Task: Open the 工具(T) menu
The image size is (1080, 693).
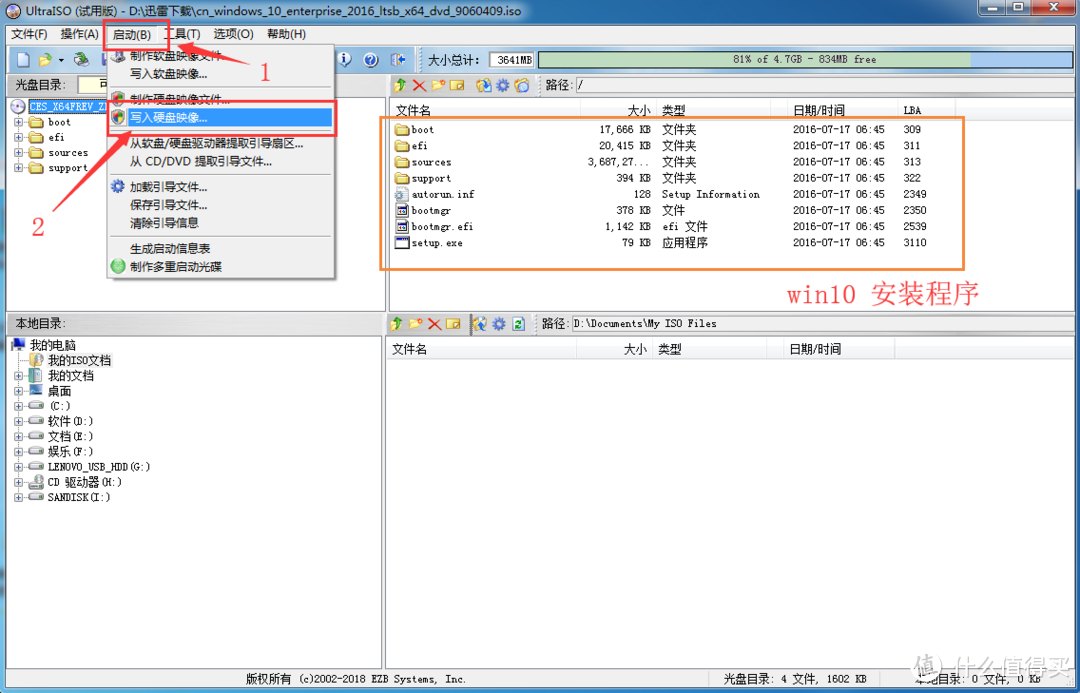Action: point(182,34)
